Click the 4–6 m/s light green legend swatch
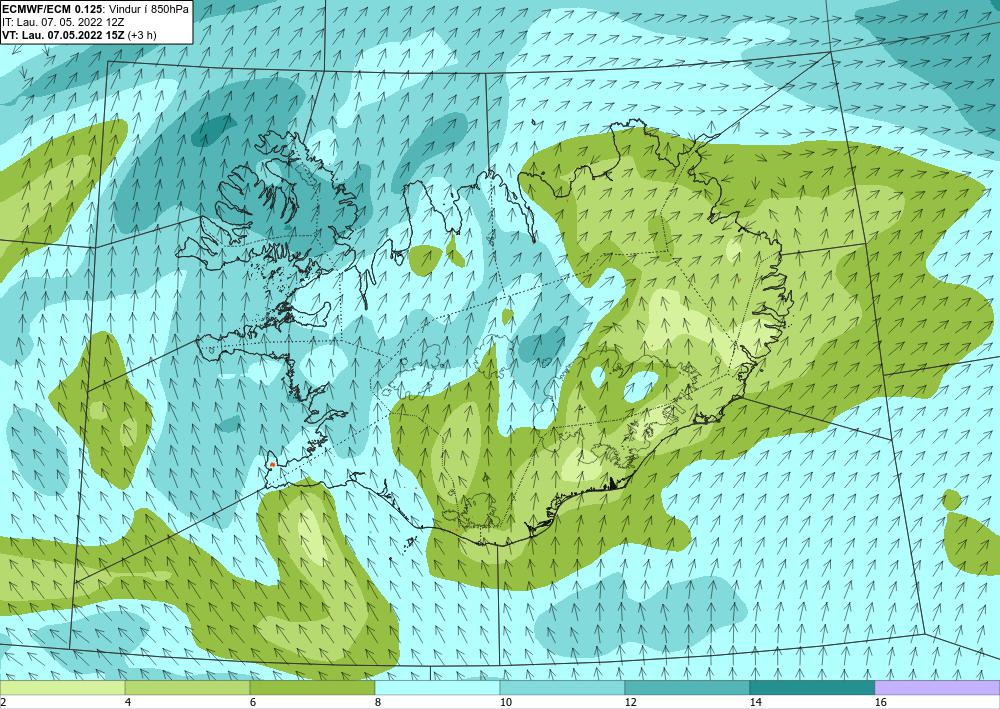This screenshot has height=709, width=1000. coord(188,688)
